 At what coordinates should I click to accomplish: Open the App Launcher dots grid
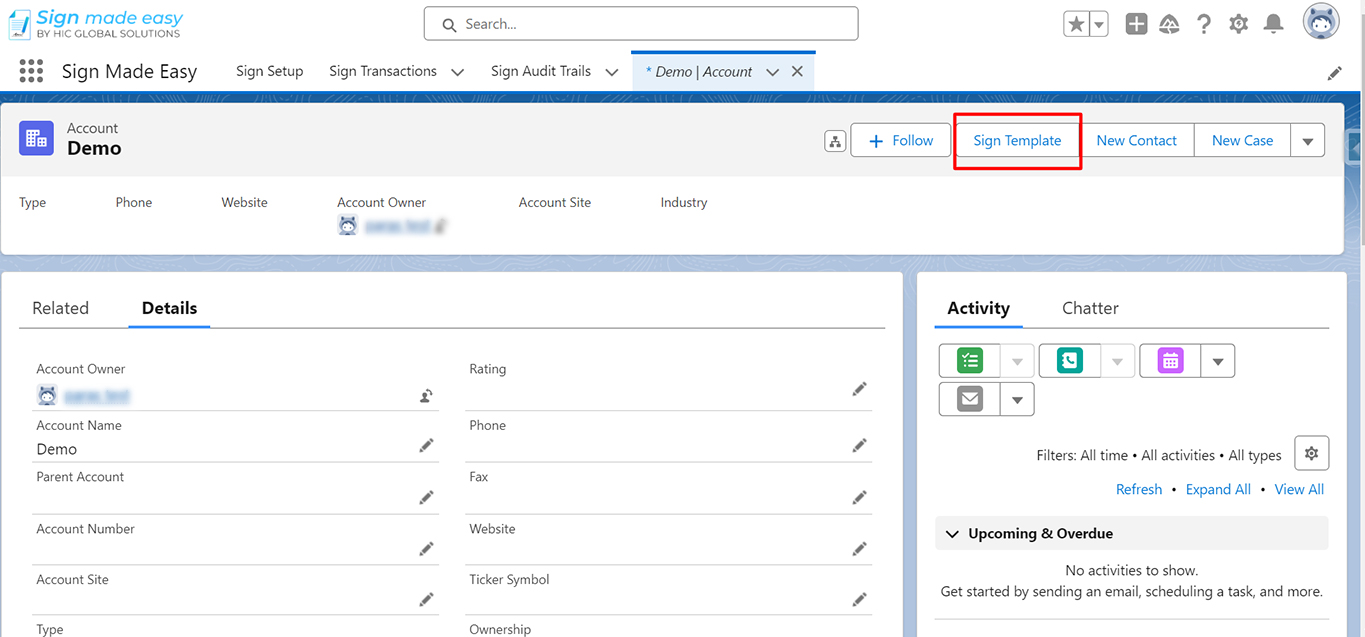pos(31,71)
